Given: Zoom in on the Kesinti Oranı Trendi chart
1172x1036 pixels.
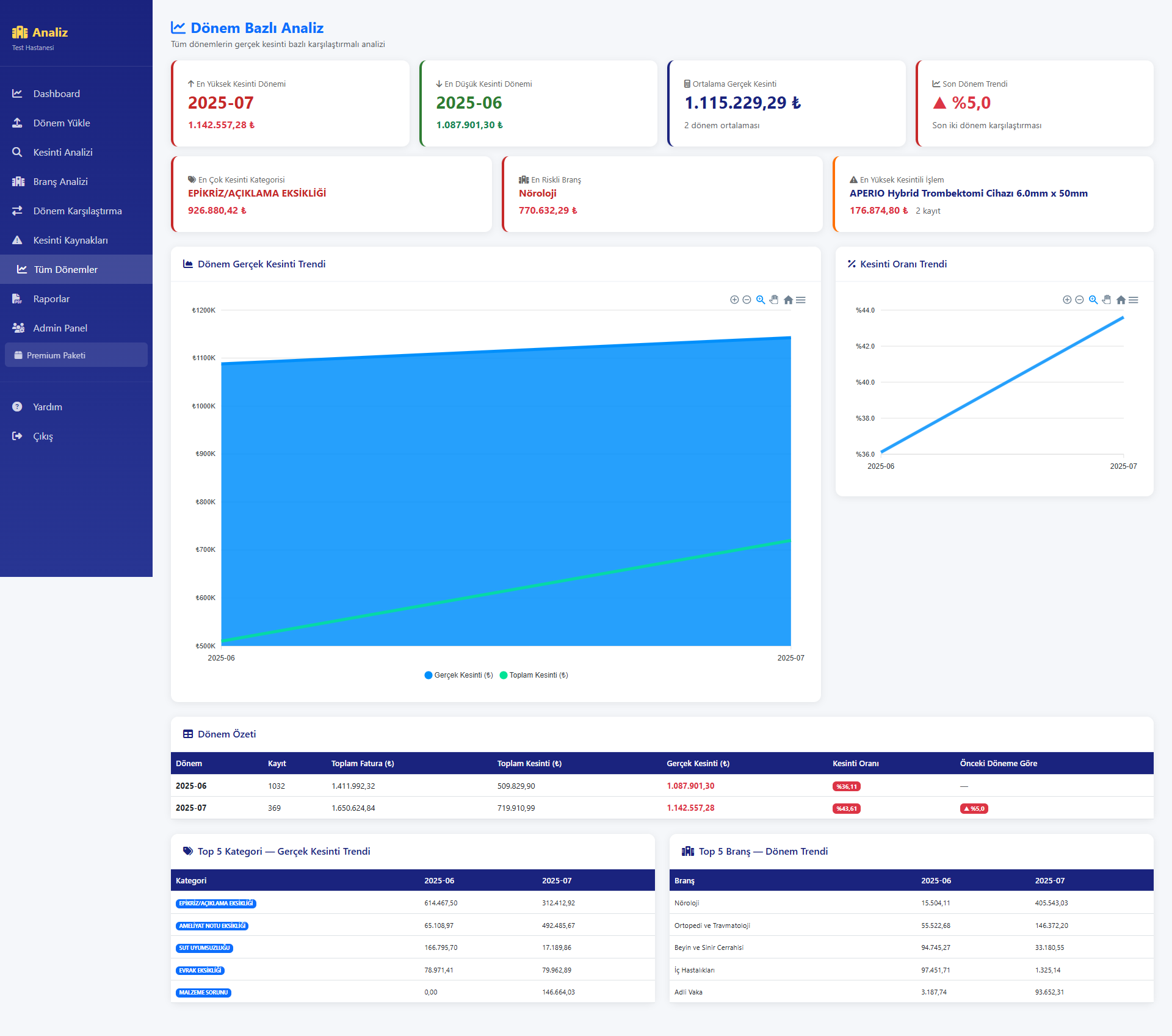Looking at the screenshot, I should (1067, 300).
